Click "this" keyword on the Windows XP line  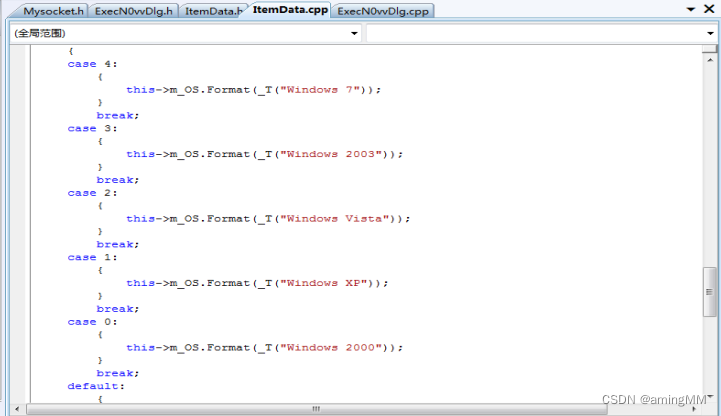(x=141, y=283)
